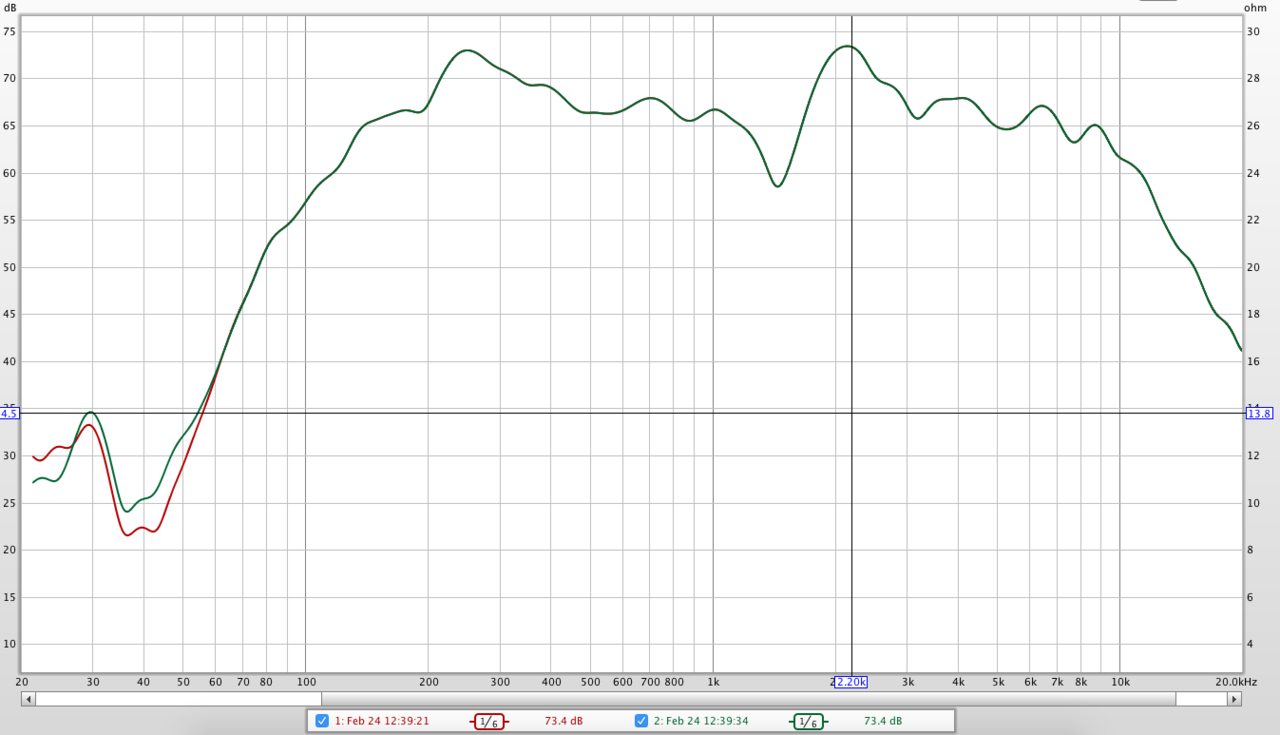The width and height of the screenshot is (1280, 735).
Task: Click the red 1/6 smoothing icon
Action: (x=489, y=721)
